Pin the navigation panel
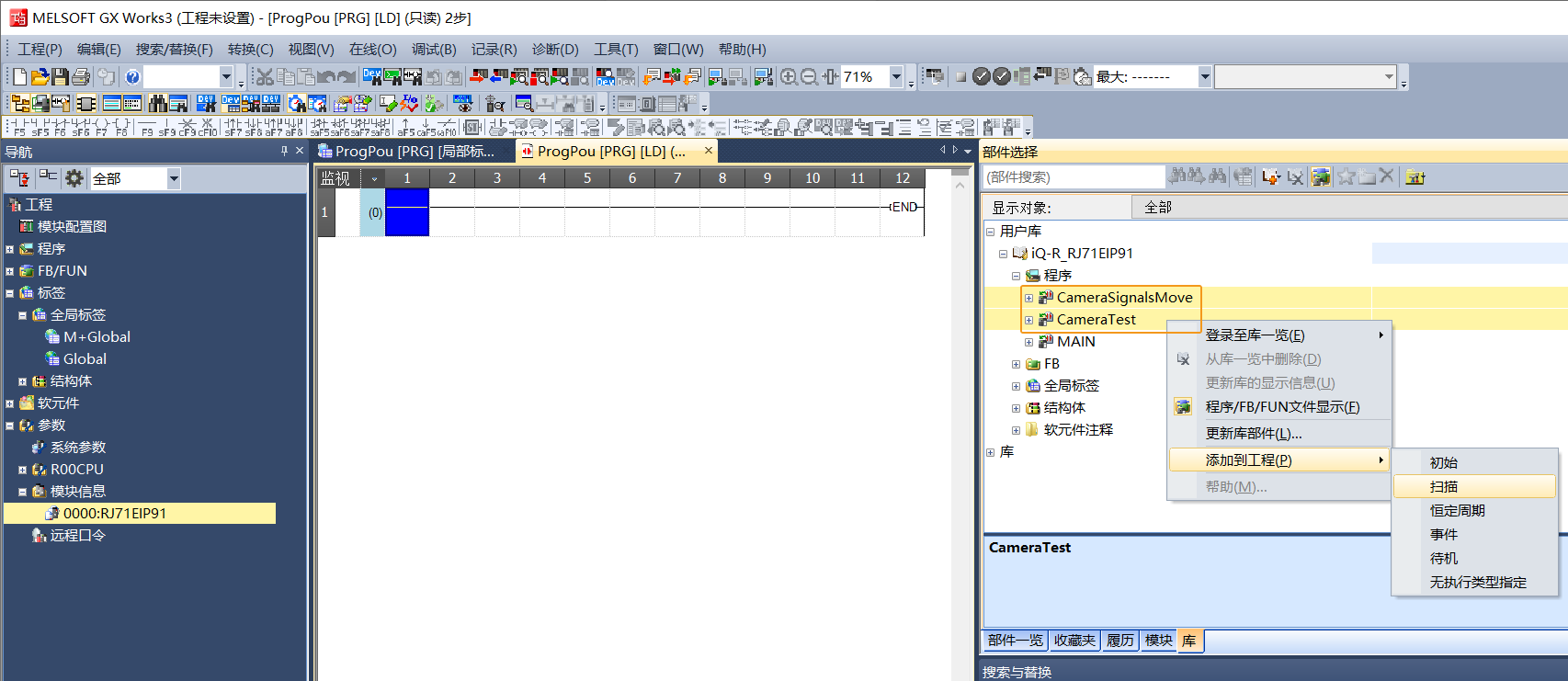The width and height of the screenshot is (1568, 681). (x=284, y=151)
